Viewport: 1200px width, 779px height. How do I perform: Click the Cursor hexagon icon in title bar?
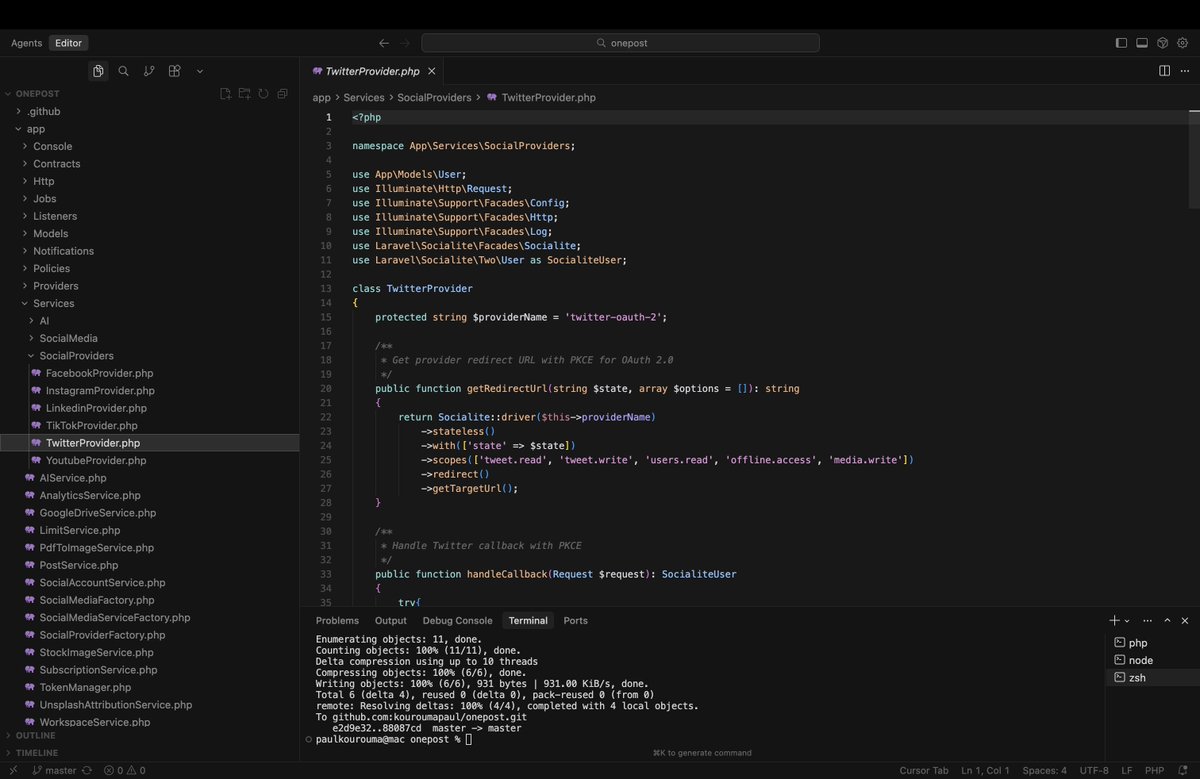[x=1163, y=43]
